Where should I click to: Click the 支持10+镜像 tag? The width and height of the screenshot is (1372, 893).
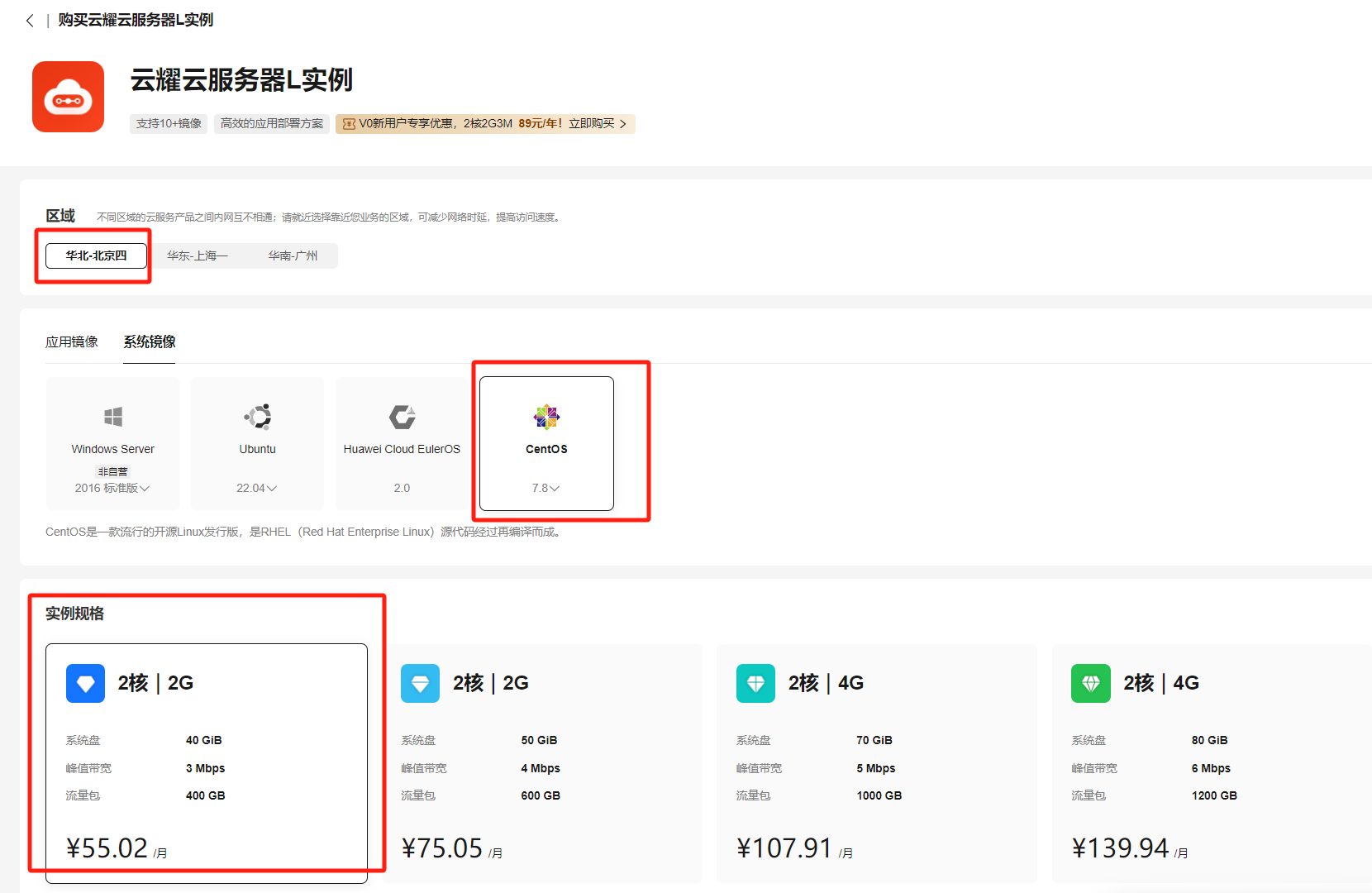click(x=169, y=123)
